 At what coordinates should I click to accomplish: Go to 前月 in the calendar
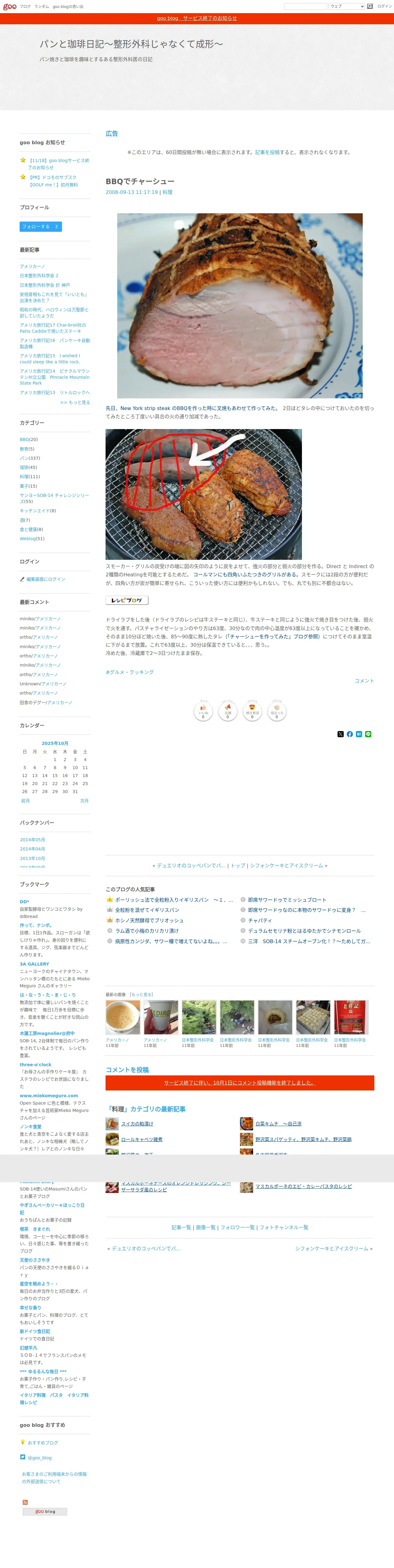tap(25, 800)
